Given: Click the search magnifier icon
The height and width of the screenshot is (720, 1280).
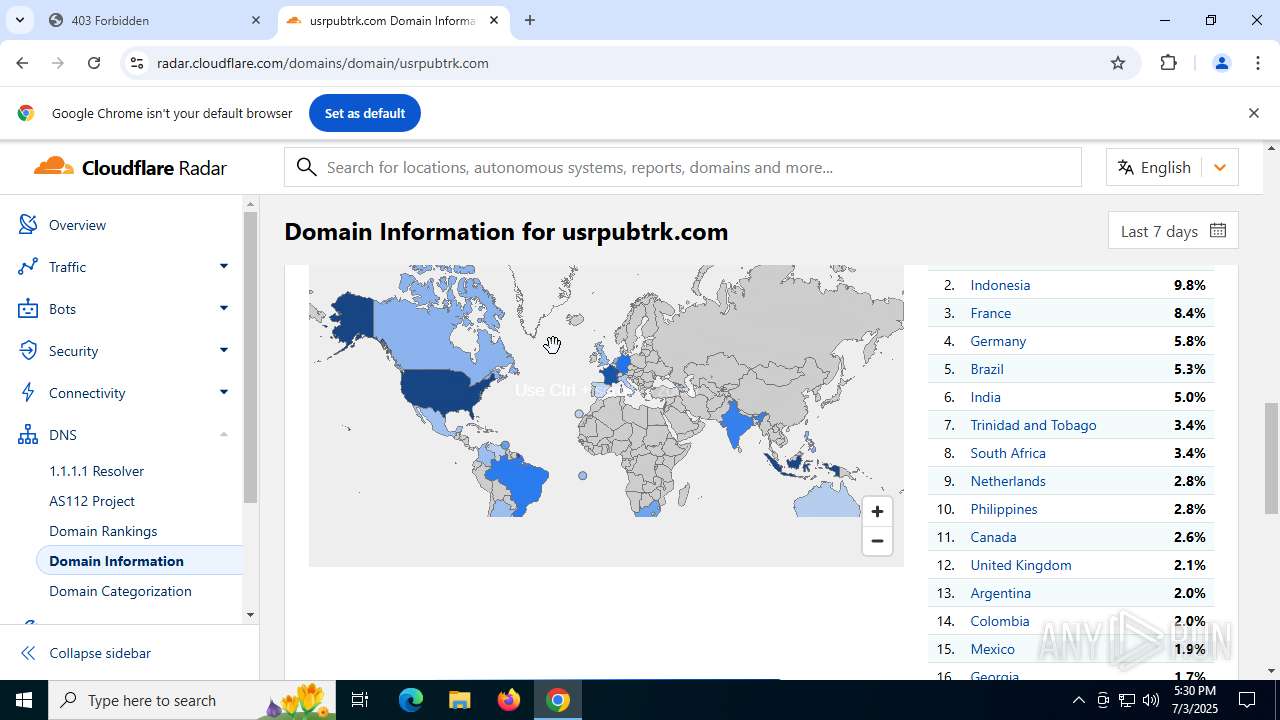Looking at the screenshot, I should click(x=307, y=167).
